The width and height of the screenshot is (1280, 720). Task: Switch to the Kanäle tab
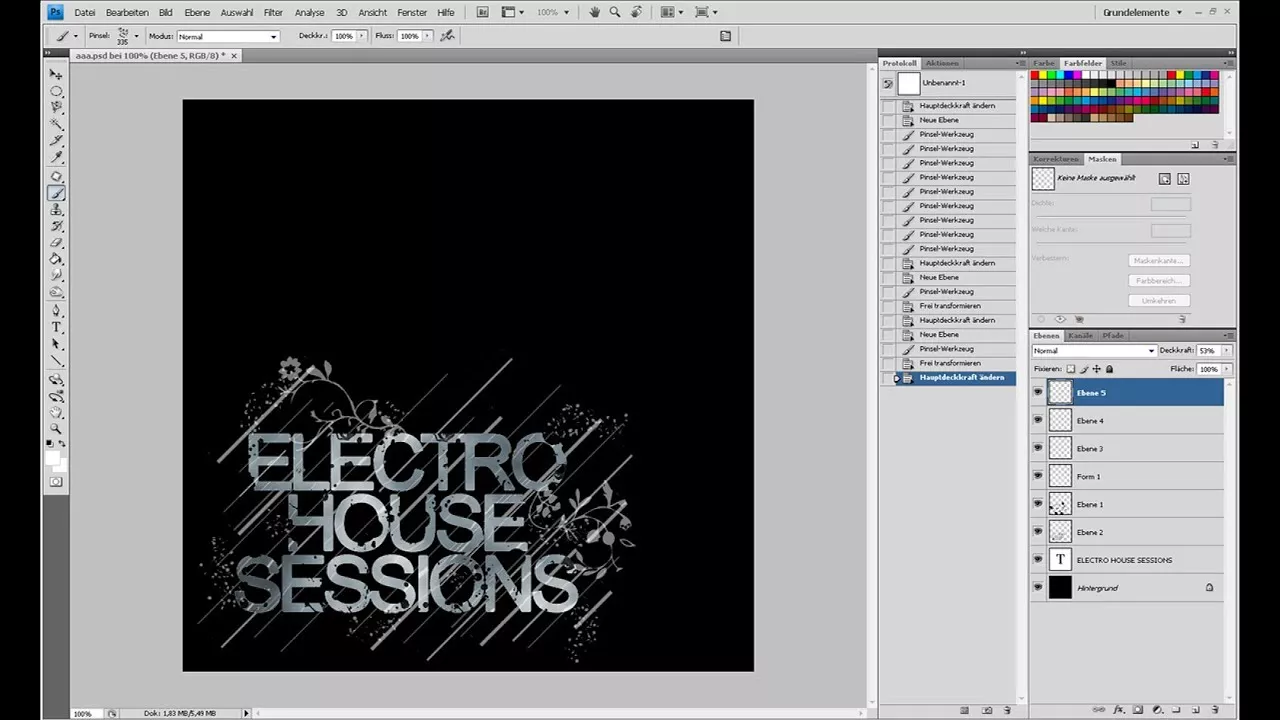[1080, 336]
